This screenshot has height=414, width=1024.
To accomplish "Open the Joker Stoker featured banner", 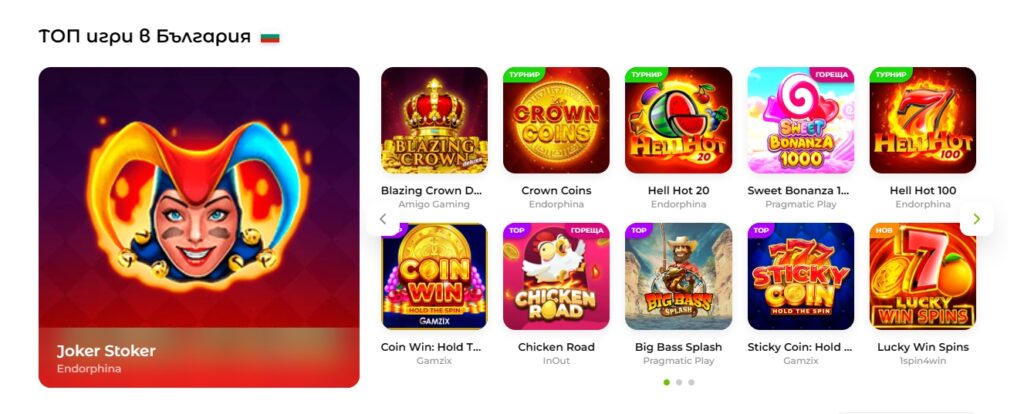I will point(199,227).
